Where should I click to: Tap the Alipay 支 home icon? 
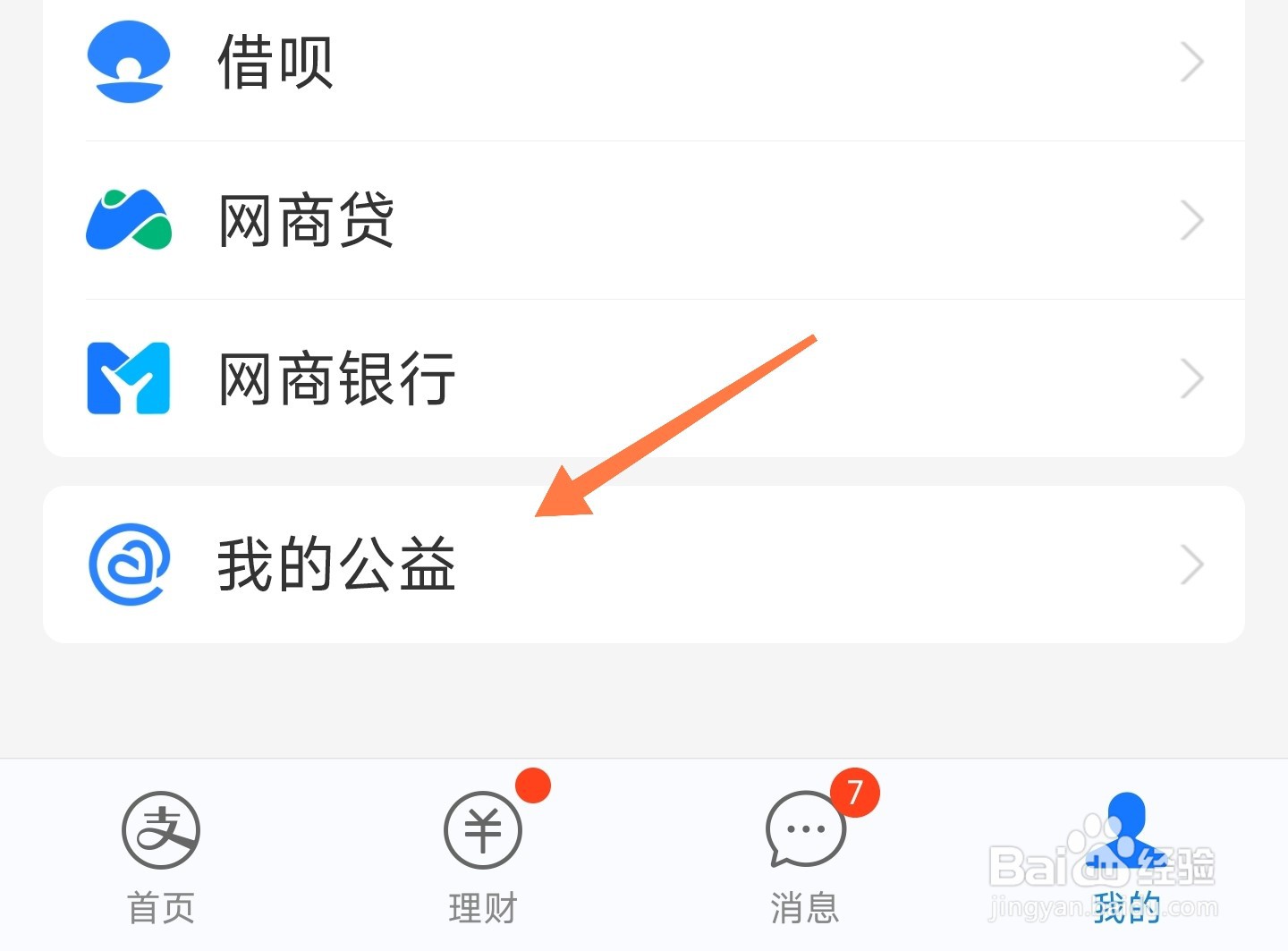coord(161,830)
